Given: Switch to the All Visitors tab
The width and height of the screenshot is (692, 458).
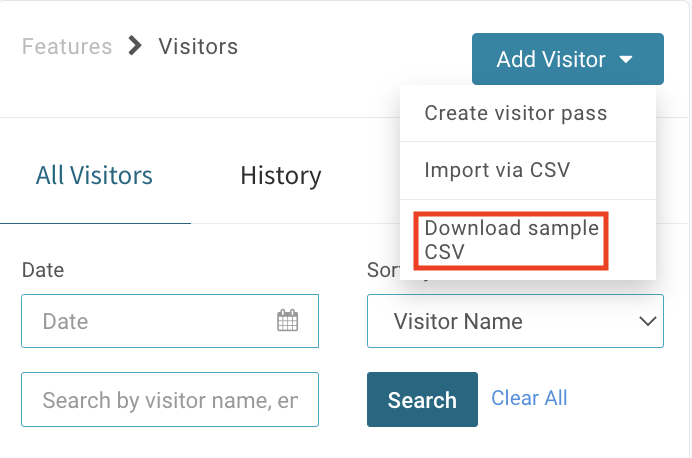Looking at the screenshot, I should tap(94, 175).
